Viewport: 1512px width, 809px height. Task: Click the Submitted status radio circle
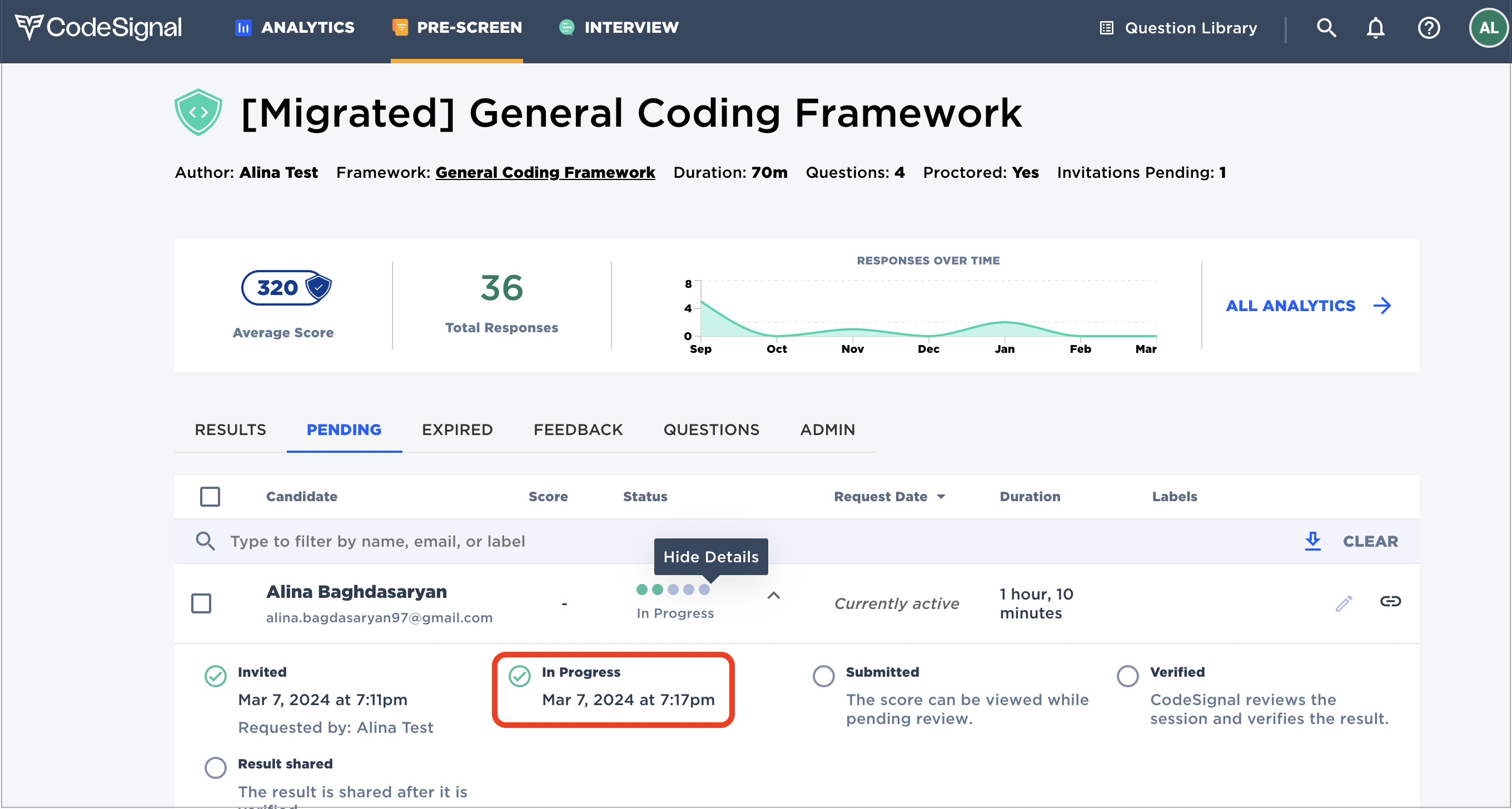(x=824, y=676)
